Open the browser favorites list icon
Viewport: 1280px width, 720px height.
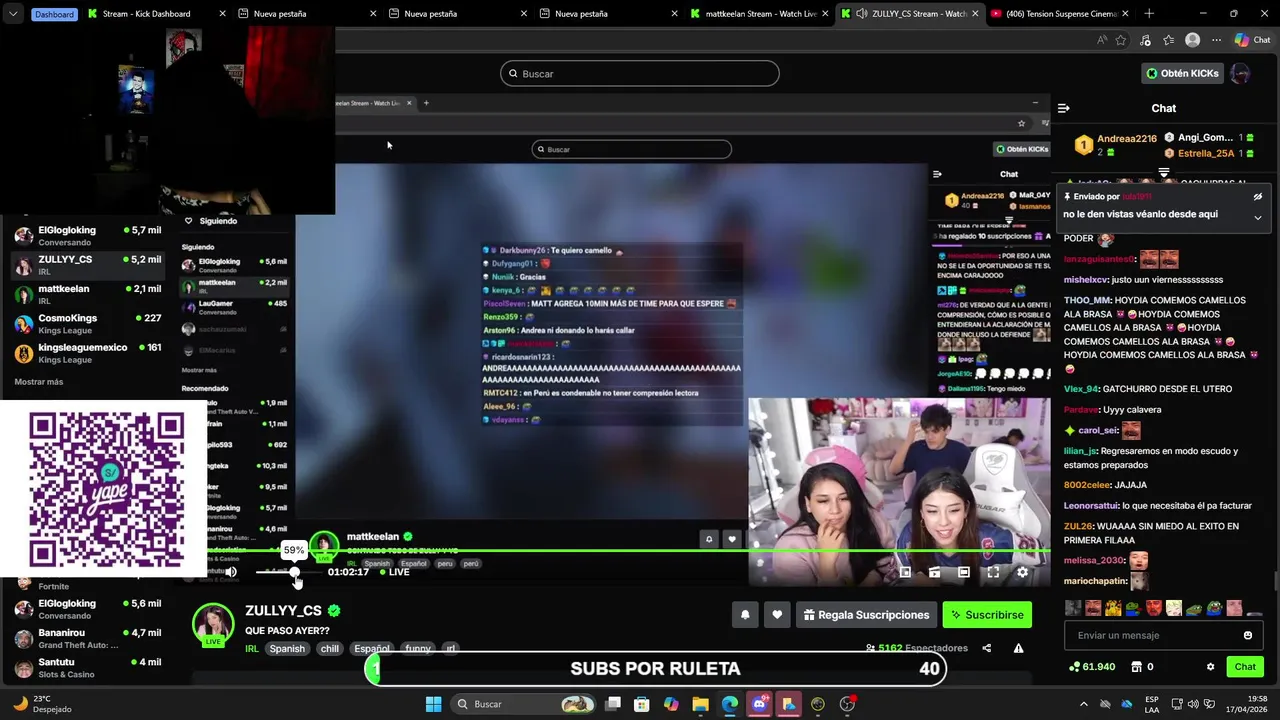1167,40
